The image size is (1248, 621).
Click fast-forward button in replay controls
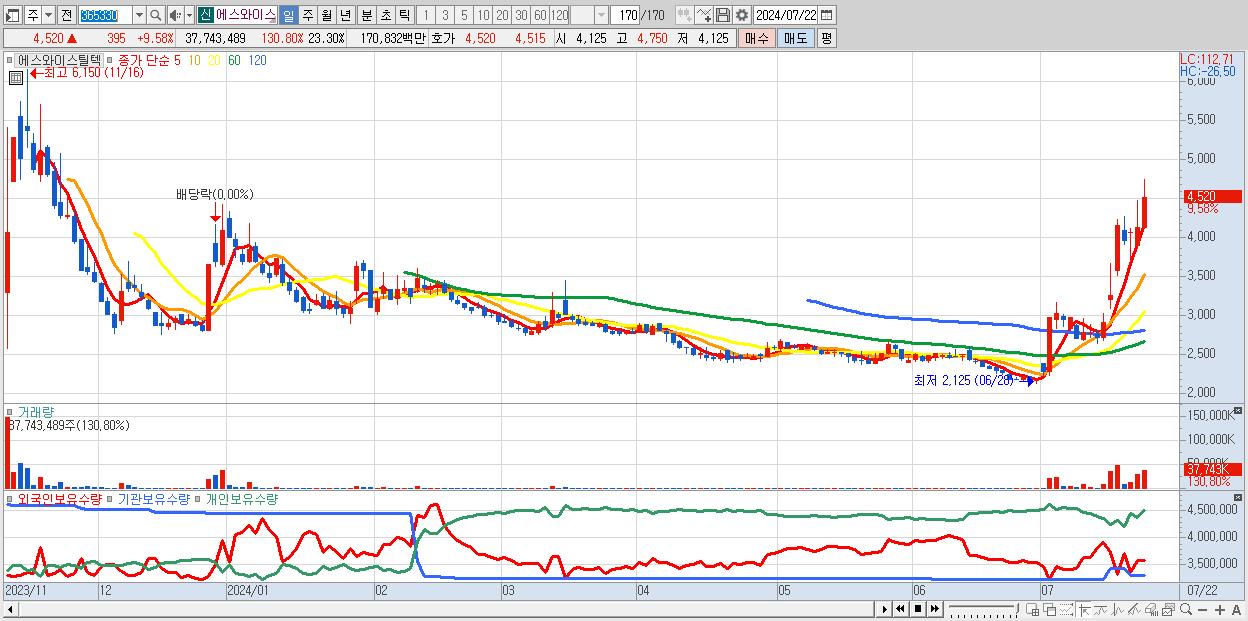[935, 608]
